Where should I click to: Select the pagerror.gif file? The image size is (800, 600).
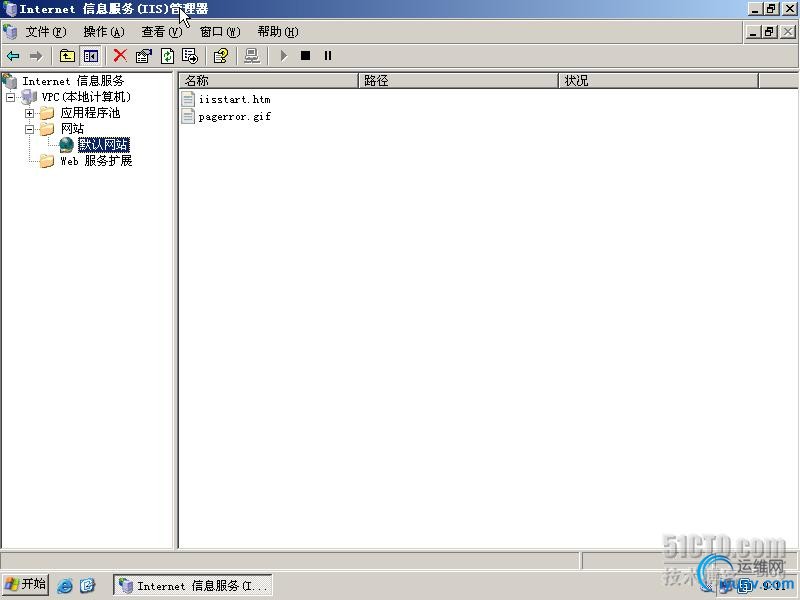click(x=235, y=117)
